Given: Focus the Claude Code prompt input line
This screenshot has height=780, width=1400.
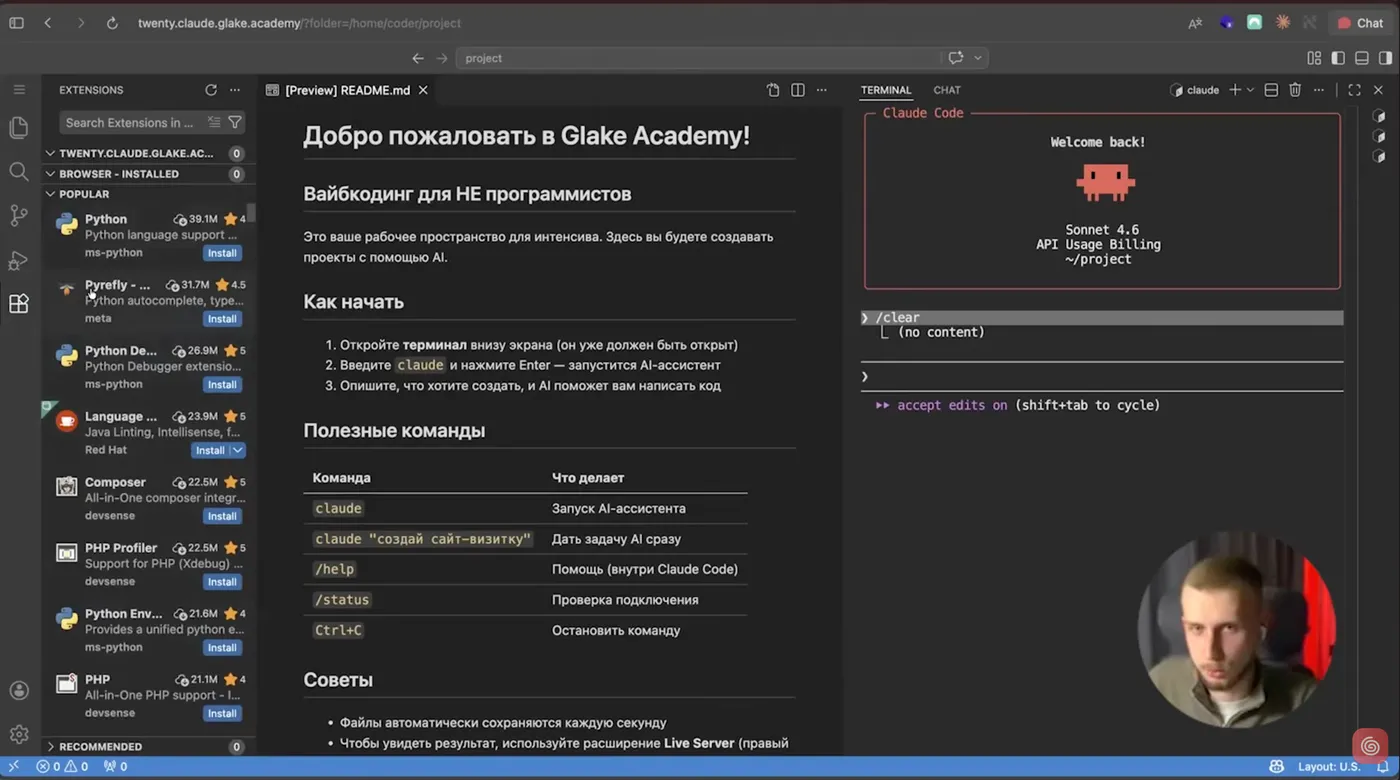Looking at the screenshot, I should pos(1102,376).
